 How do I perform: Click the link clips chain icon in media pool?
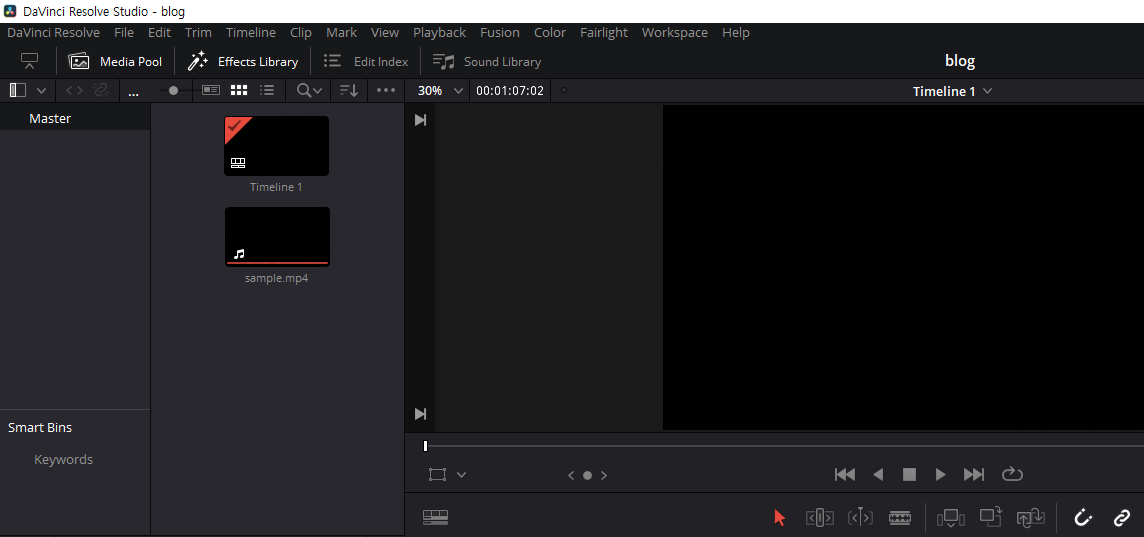pyautogui.click(x=101, y=90)
